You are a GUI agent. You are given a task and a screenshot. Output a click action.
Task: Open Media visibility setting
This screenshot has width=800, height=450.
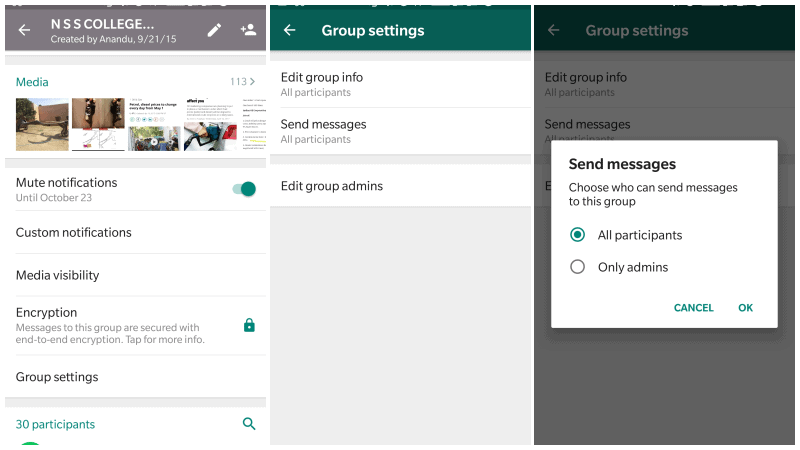(135, 275)
